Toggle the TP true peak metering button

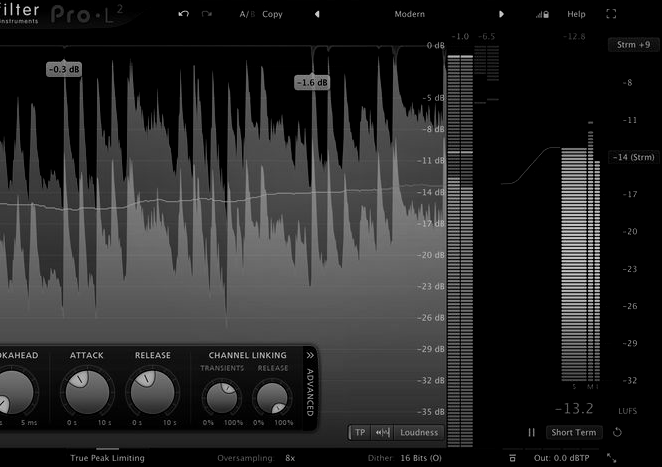tap(360, 432)
